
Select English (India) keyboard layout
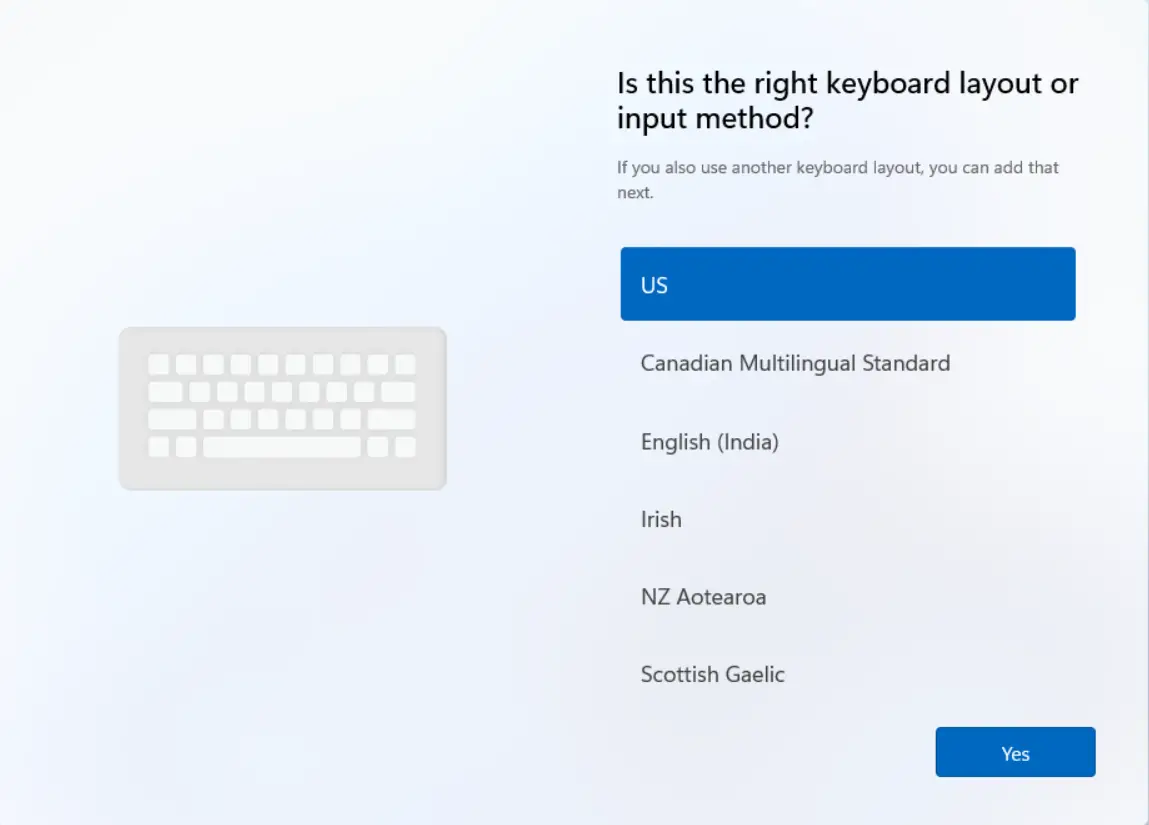click(709, 441)
